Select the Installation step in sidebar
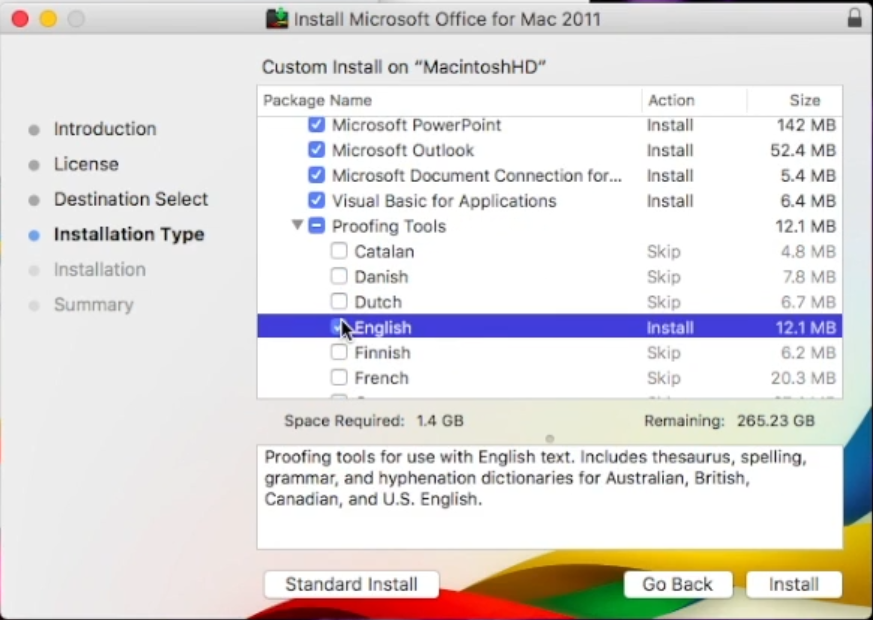 pyautogui.click(x=100, y=270)
